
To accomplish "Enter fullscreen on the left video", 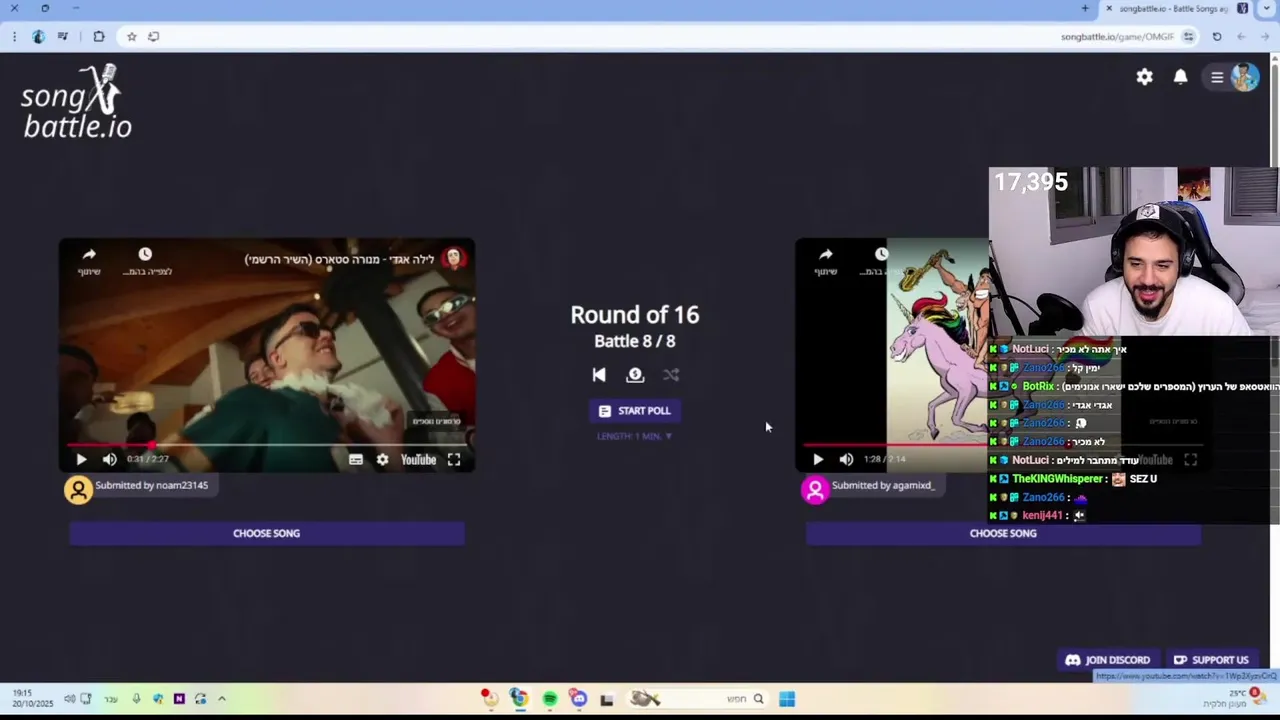I will click(454, 460).
